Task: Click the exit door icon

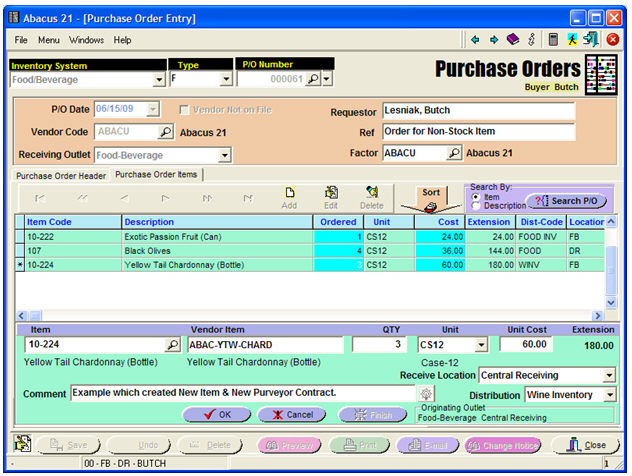Action: pos(593,40)
